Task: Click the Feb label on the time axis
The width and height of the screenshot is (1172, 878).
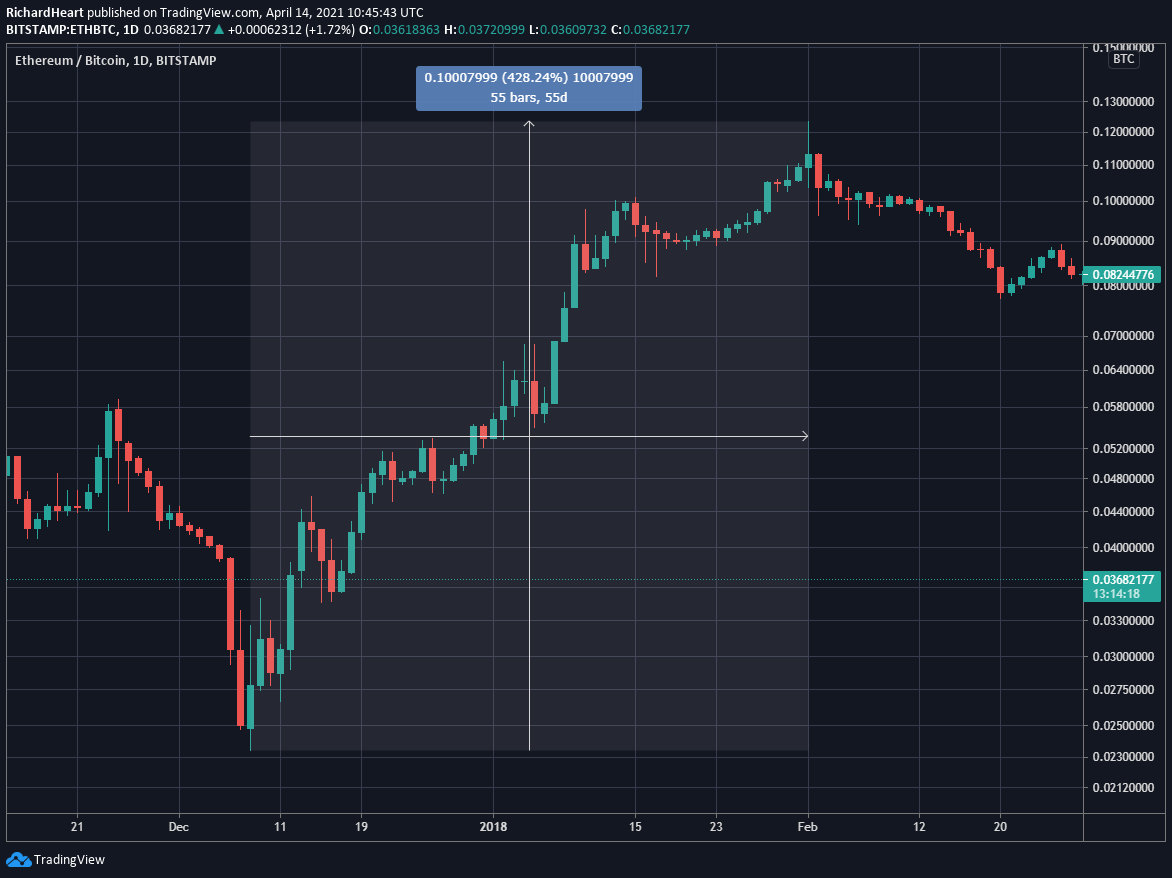Action: (x=806, y=827)
